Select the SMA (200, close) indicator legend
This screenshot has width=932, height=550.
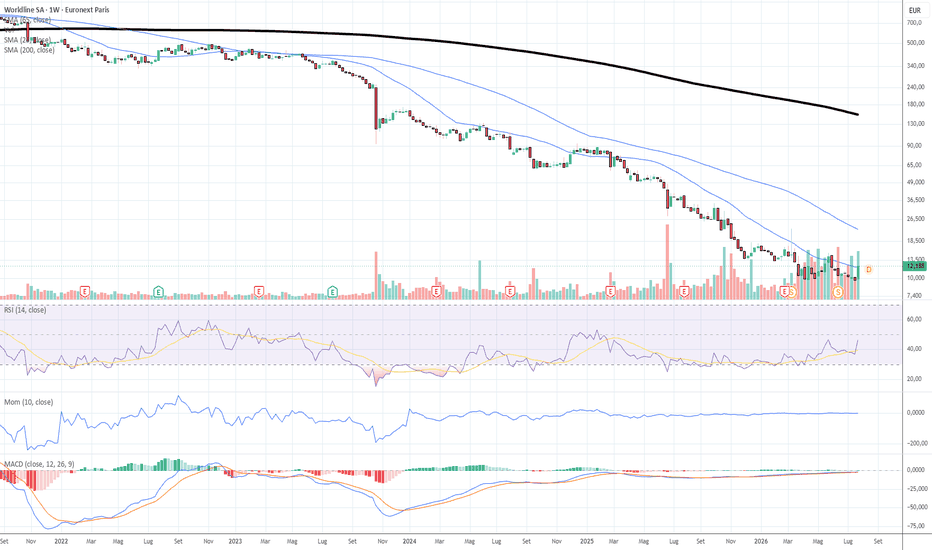[x=29, y=51]
